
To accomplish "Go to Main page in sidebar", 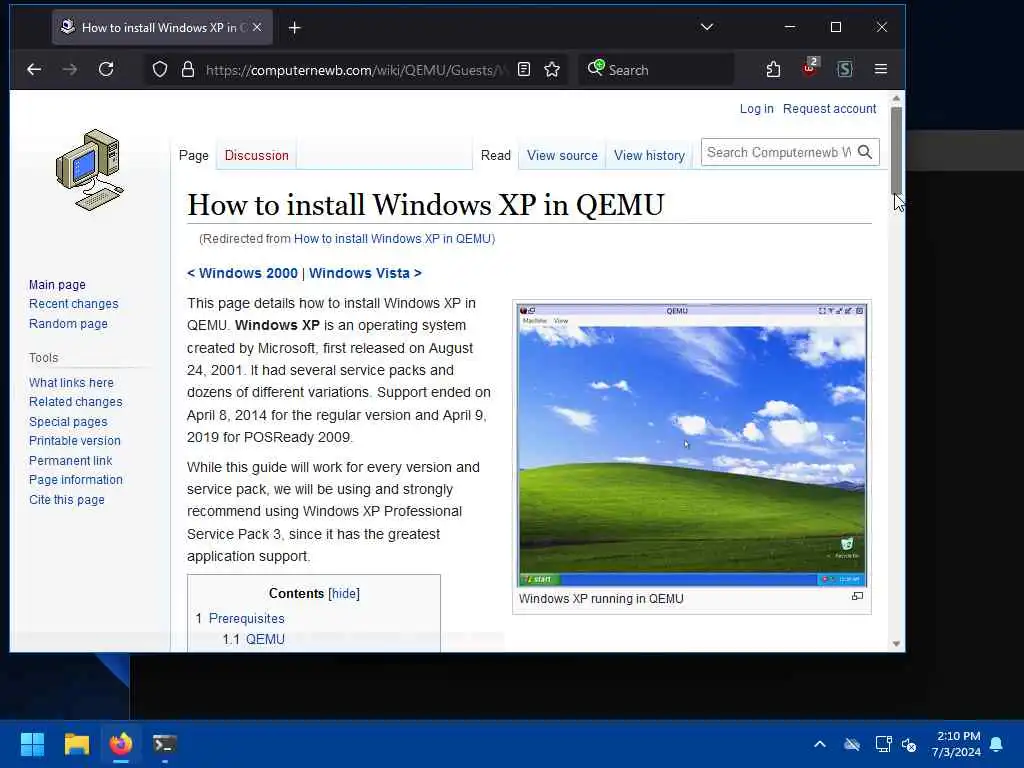I will [57, 285].
